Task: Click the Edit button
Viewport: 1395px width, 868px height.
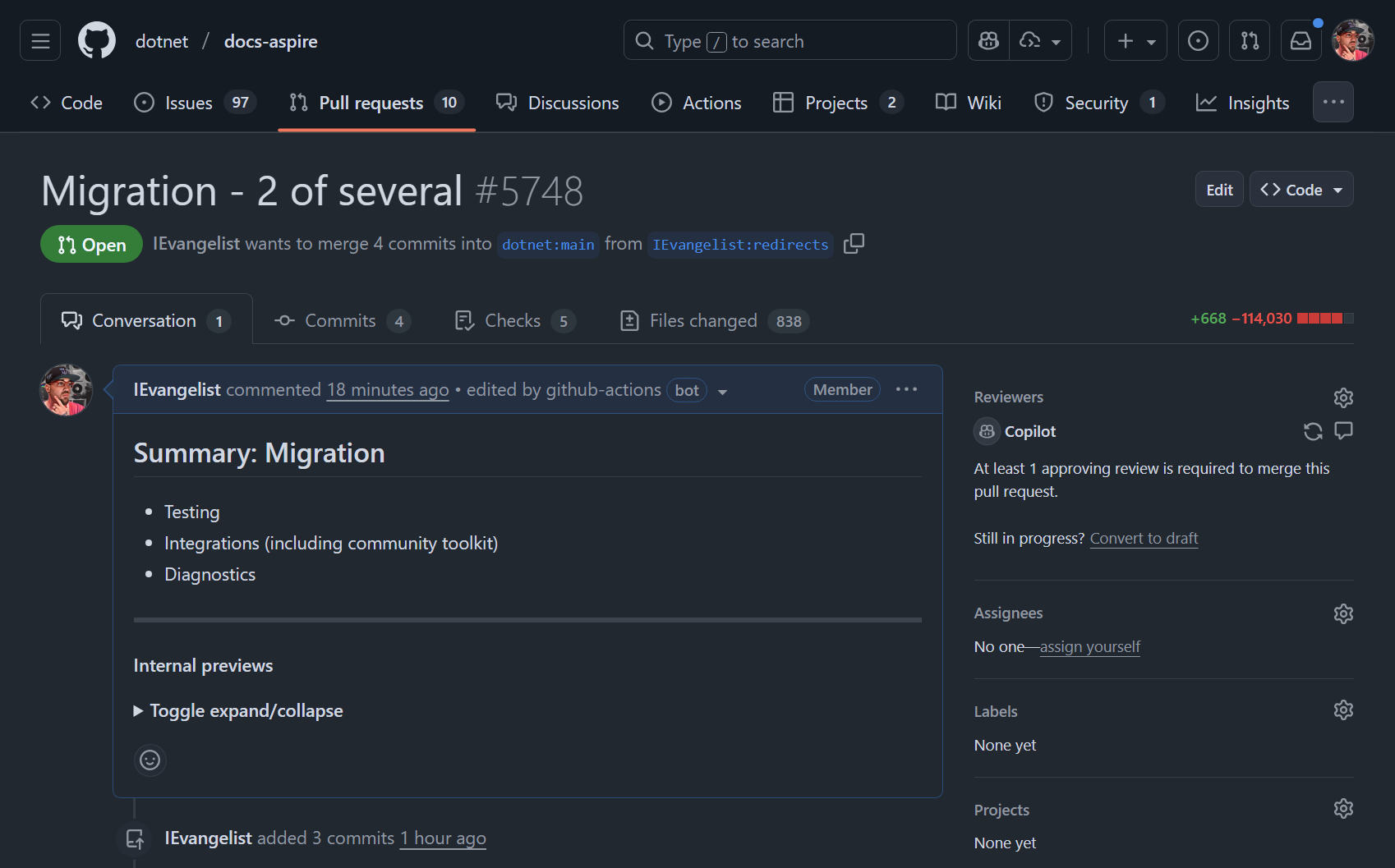Action: (1218, 189)
